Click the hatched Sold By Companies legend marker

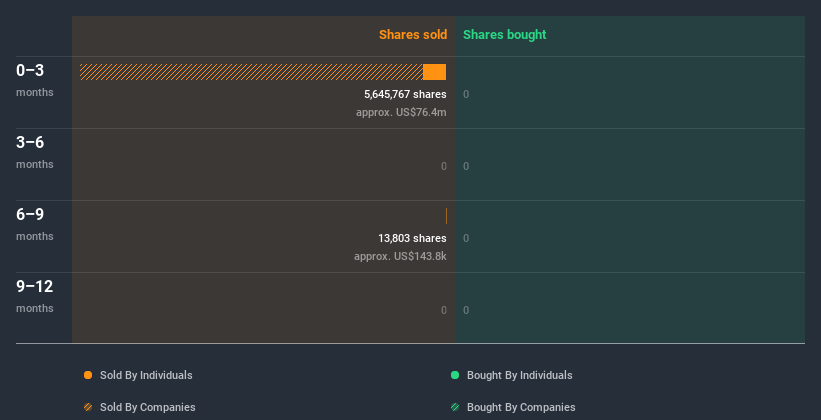coord(88,407)
